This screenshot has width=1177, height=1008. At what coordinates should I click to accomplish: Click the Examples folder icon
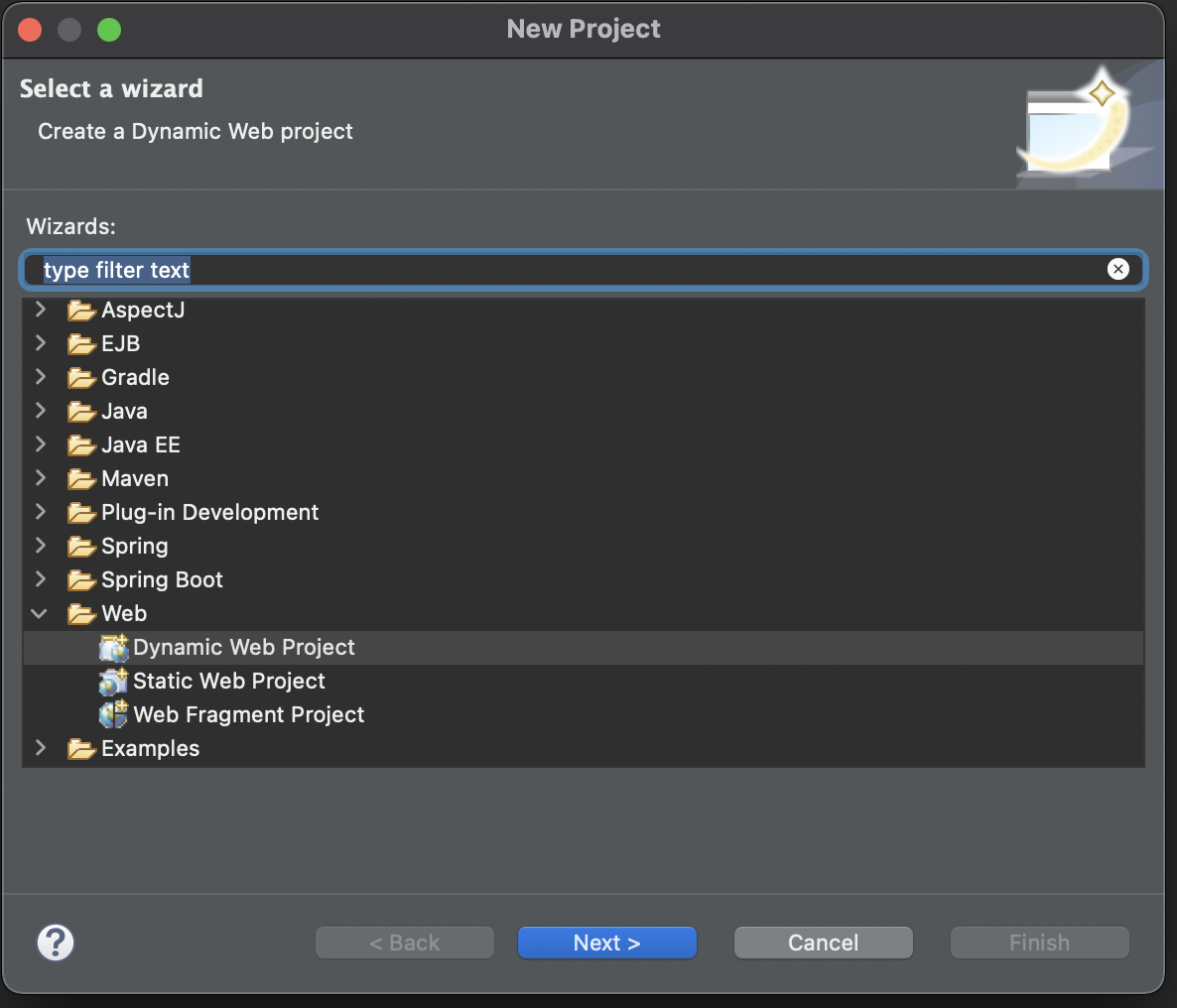pos(81,749)
